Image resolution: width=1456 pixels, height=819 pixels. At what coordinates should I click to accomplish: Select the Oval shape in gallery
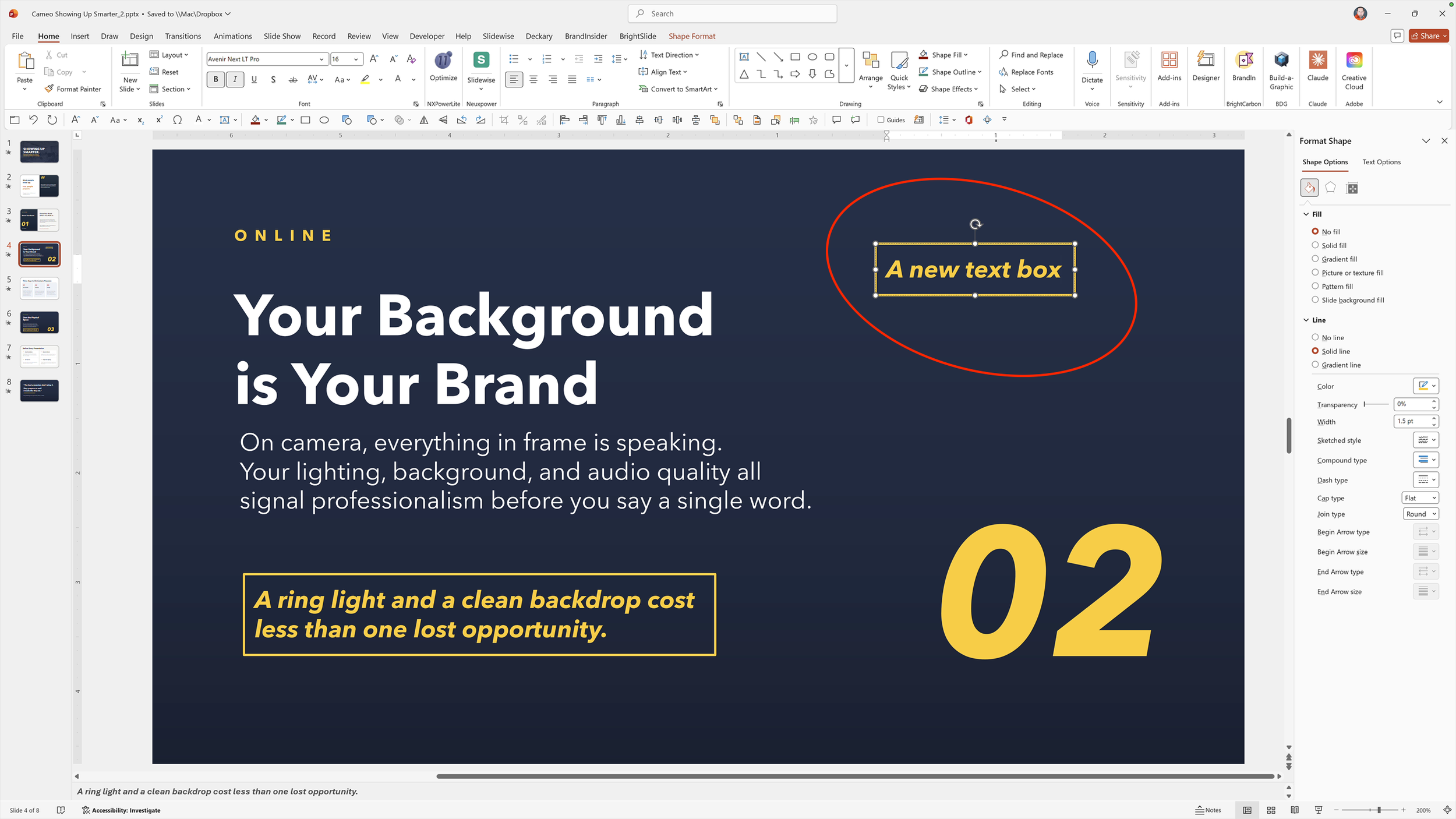[x=812, y=57]
